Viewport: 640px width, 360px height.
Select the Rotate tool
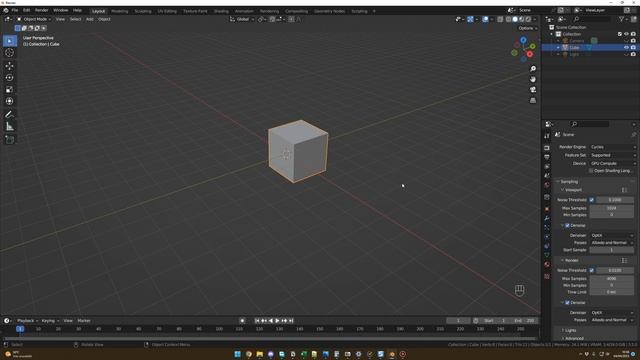[x=10, y=78]
